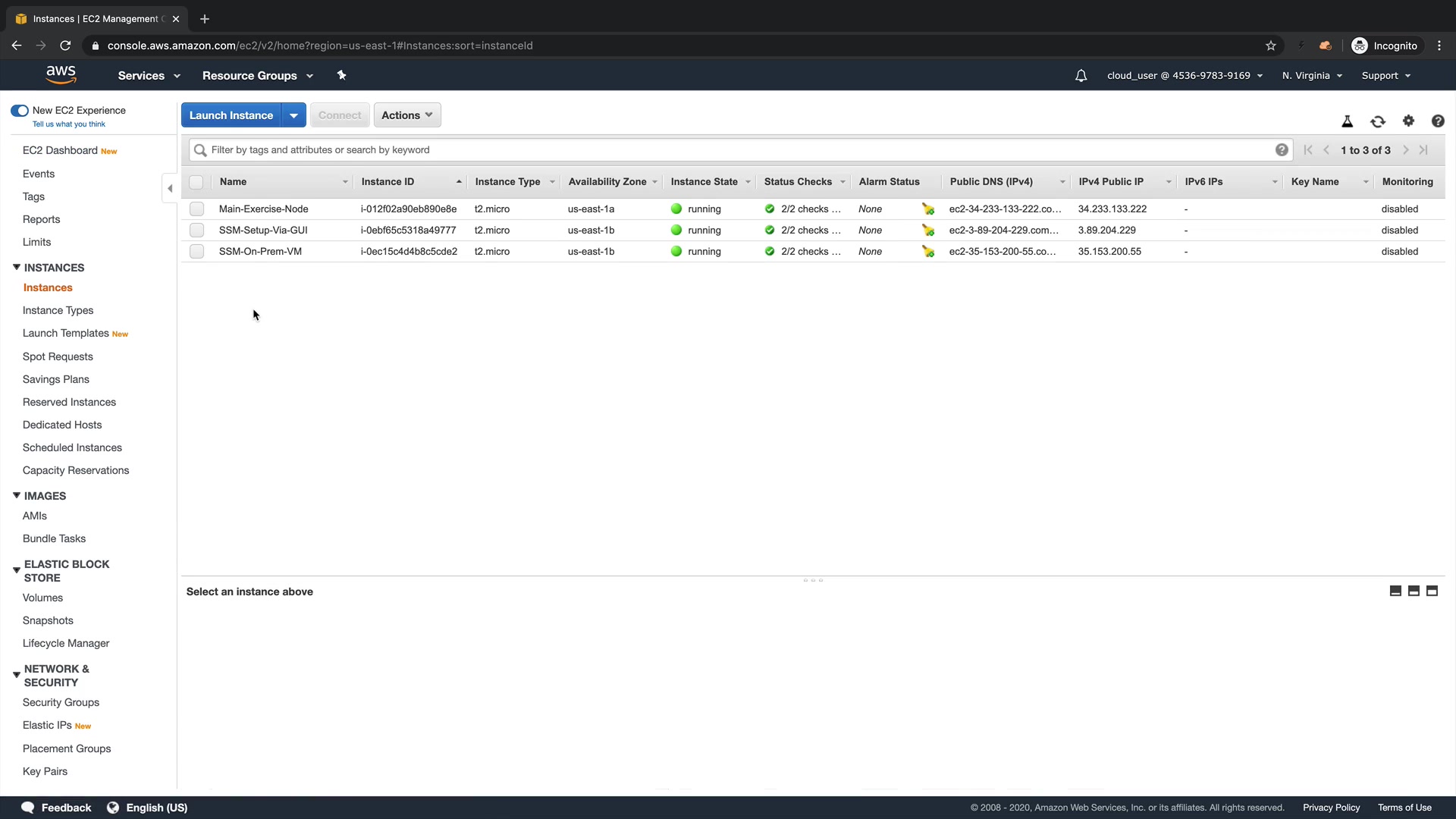
Task: Open the notifications bell
Action: (1081, 76)
